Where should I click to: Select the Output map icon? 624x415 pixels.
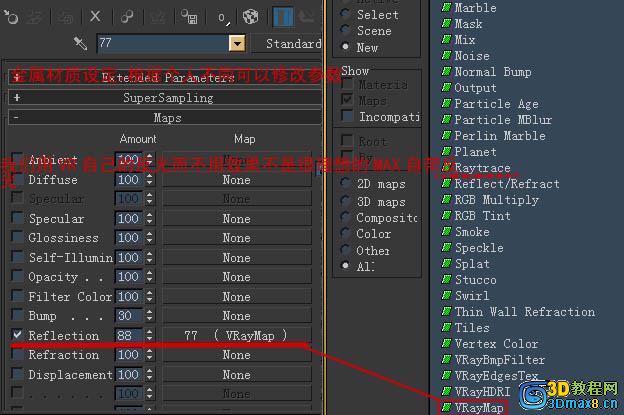tap(447, 87)
